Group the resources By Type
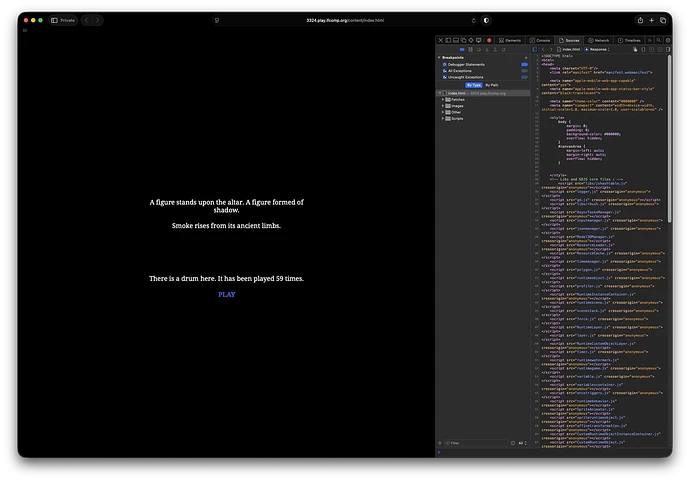The width and height of the screenshot is (690, 480). (x=473, y=85)
